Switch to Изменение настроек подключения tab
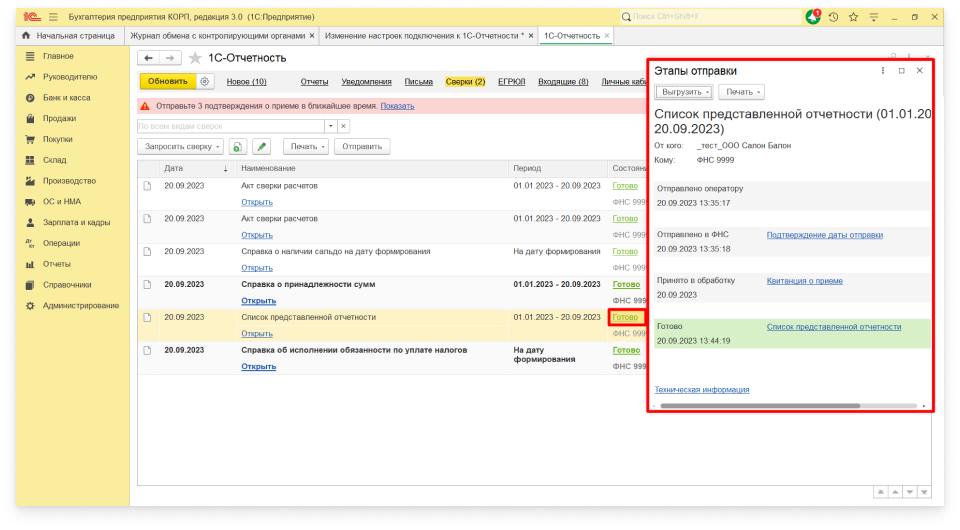Screen dimensions: 960x530 point(422,36)
